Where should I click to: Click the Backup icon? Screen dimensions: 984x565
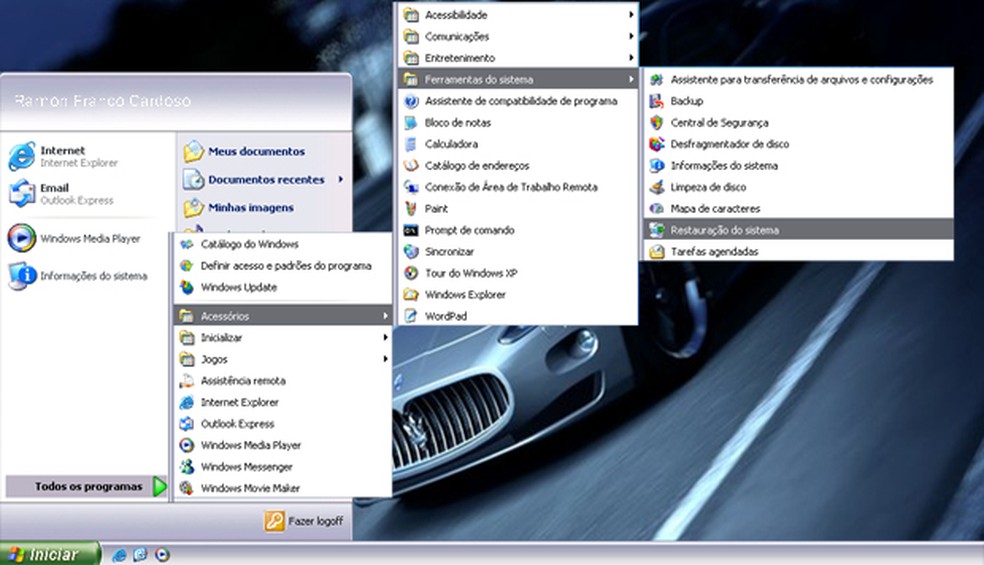[x=656, y=101]
